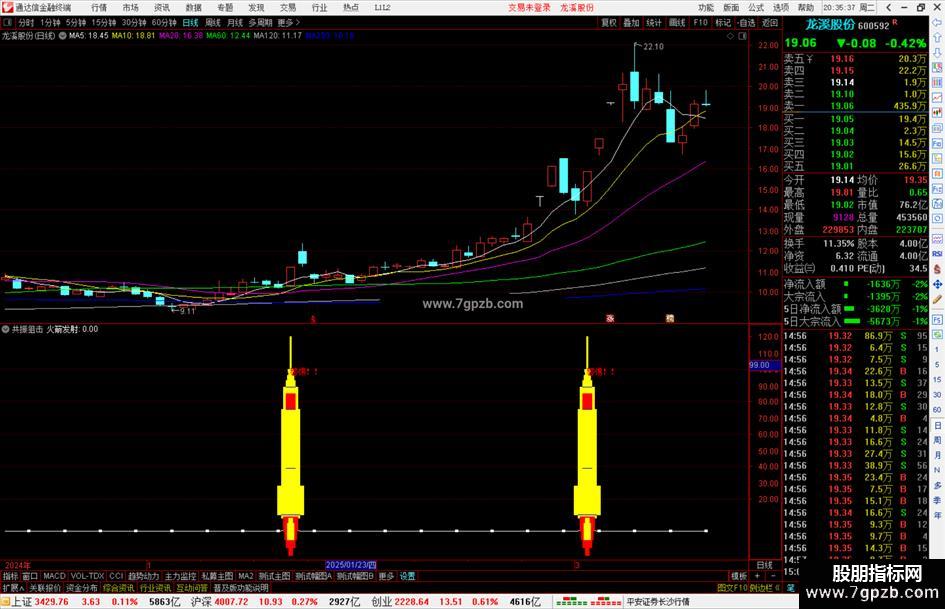Select the 月线 period
Screen dimensions: 945x609
(x=235, y=22)
